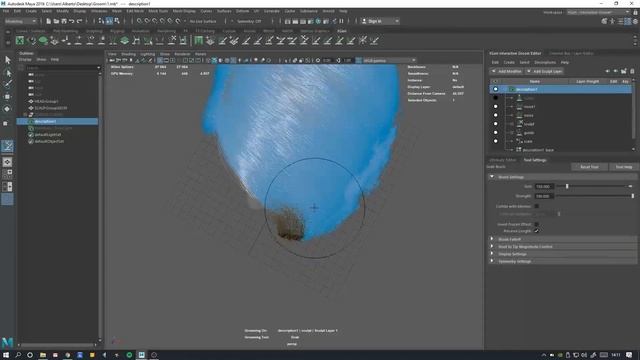The height and width of the screenshot is (360, 640).
Task: Click the Save Scene icon
Action: pos(64,21)
